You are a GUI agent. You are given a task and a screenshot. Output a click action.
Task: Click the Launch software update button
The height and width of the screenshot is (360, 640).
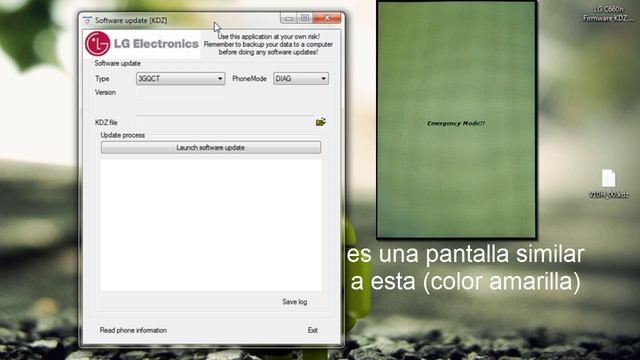click(211, 147)
